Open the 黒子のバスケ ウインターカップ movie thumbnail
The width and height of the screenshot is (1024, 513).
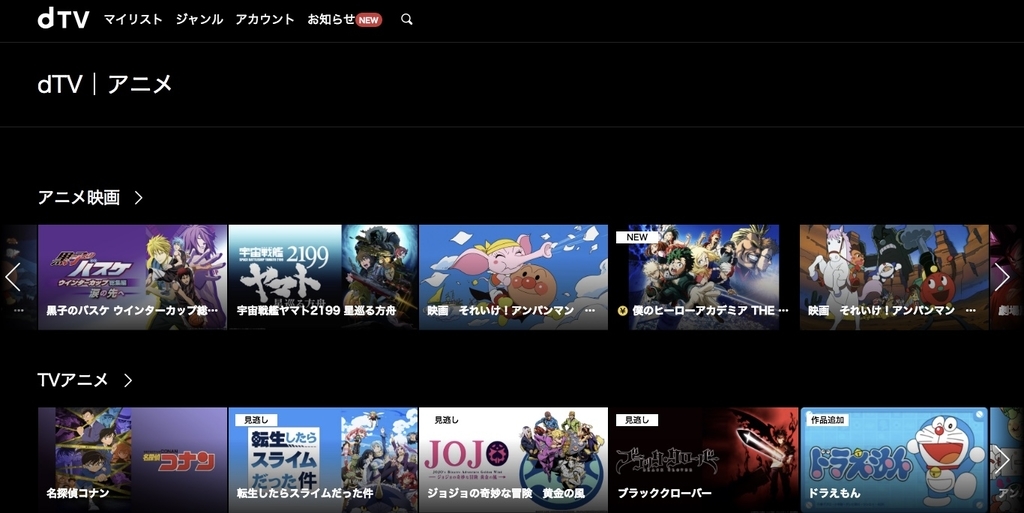coord(133,277)
